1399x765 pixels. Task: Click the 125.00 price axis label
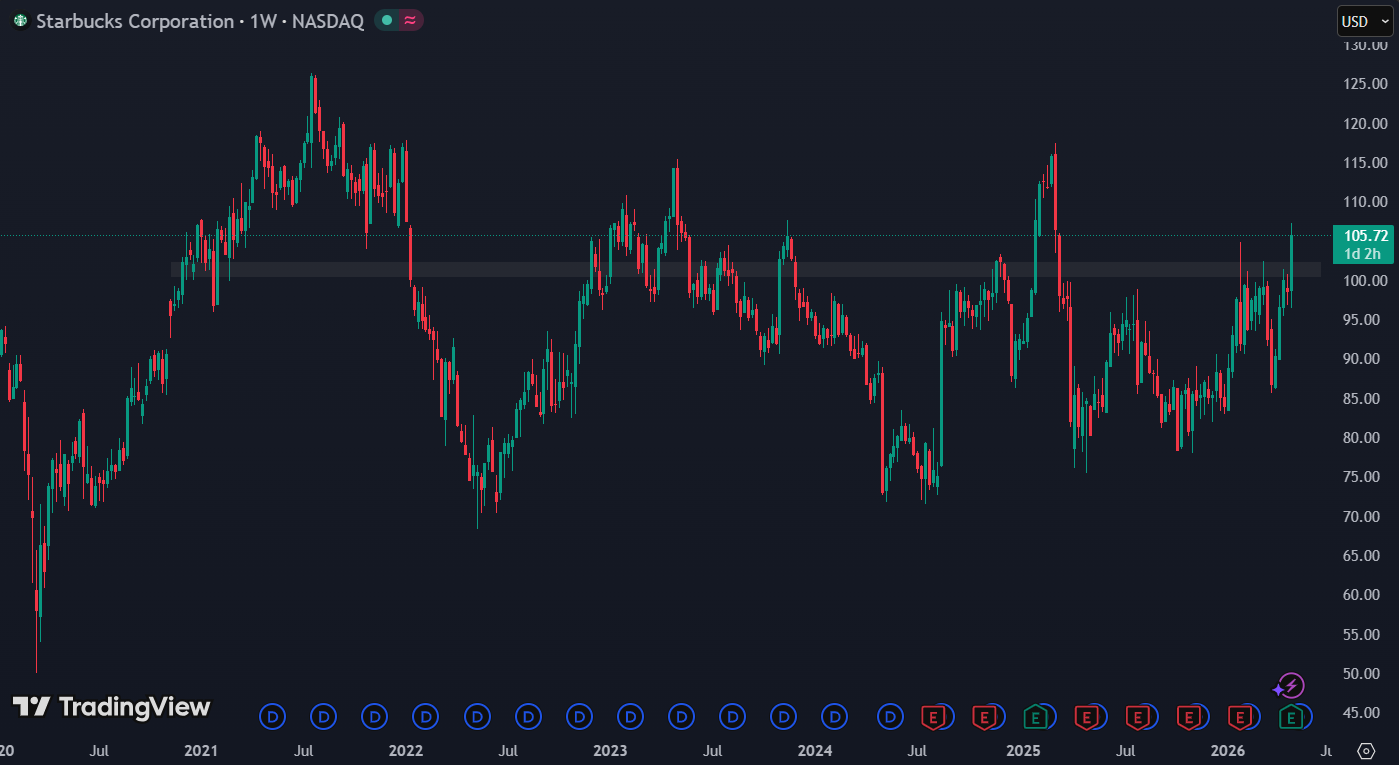click(1366, 84)
